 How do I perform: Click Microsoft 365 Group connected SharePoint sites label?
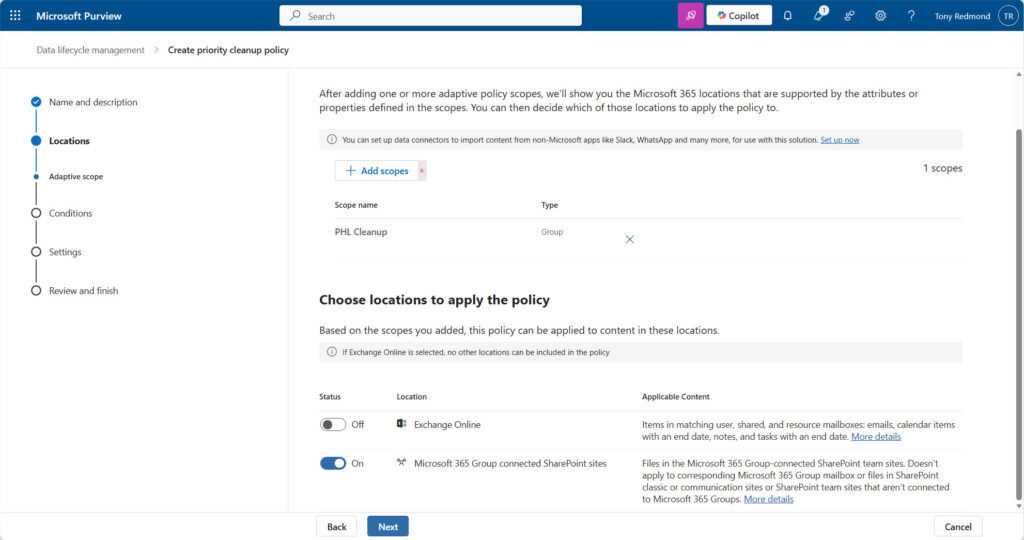coord(510,463)
